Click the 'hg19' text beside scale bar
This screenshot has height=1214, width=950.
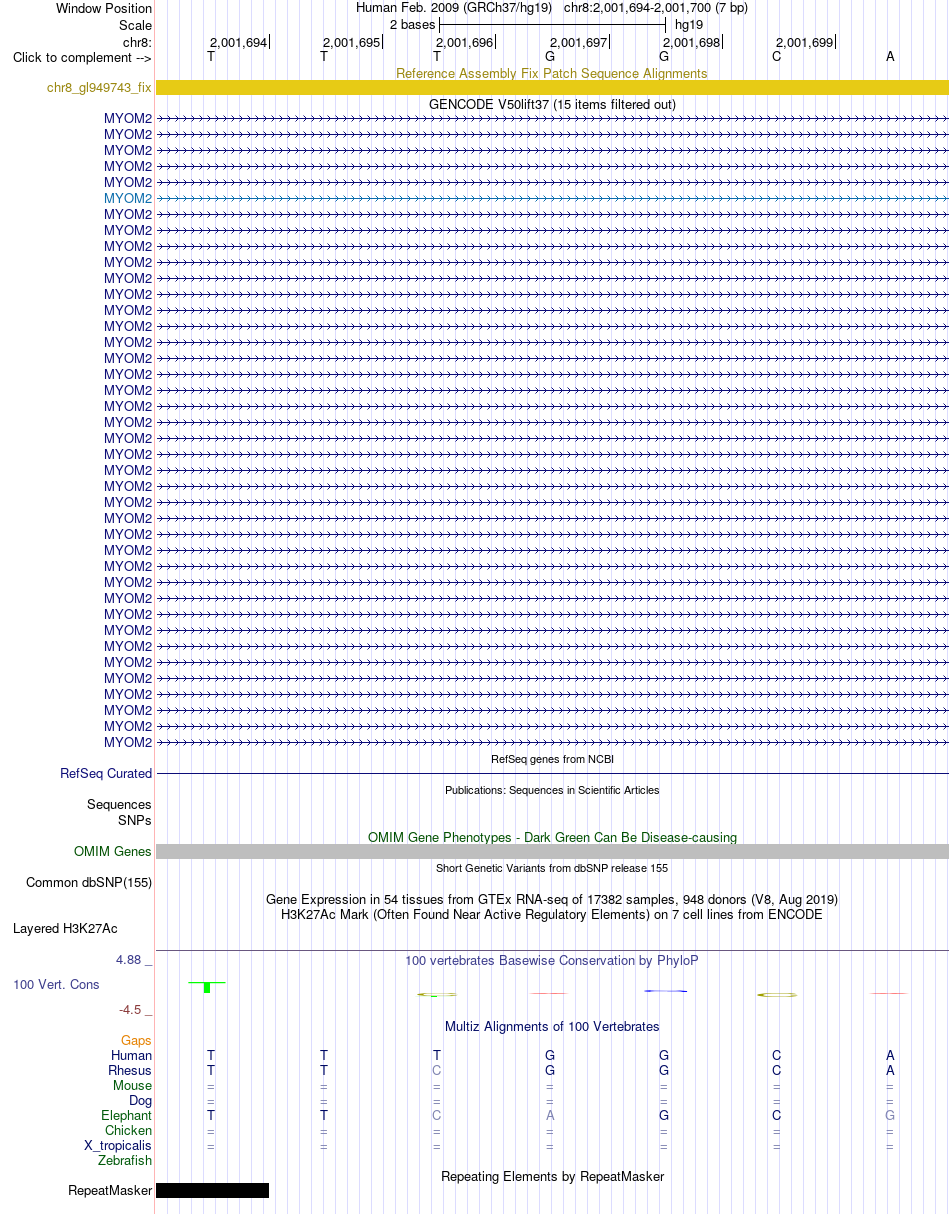click(x=689, y=24)
